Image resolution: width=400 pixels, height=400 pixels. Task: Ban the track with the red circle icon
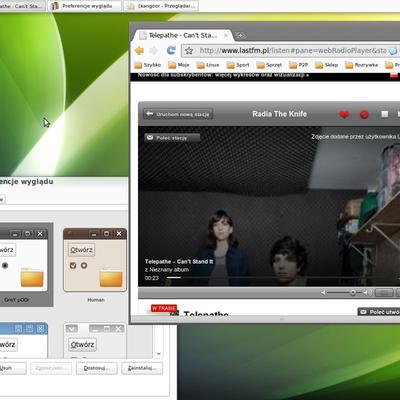[x=364, y=114]
